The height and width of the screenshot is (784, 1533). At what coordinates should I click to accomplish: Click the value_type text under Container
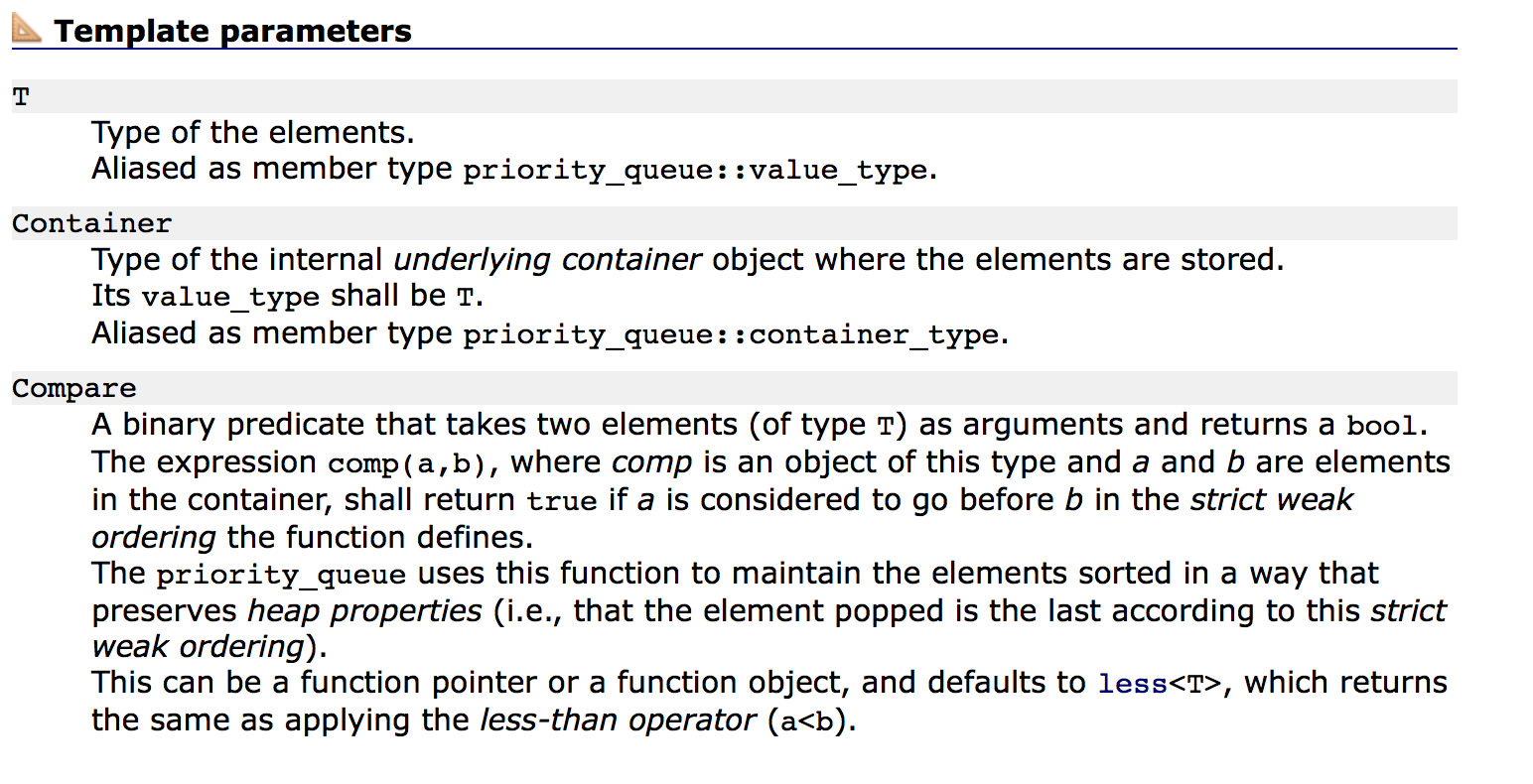(x=230, y=298)
